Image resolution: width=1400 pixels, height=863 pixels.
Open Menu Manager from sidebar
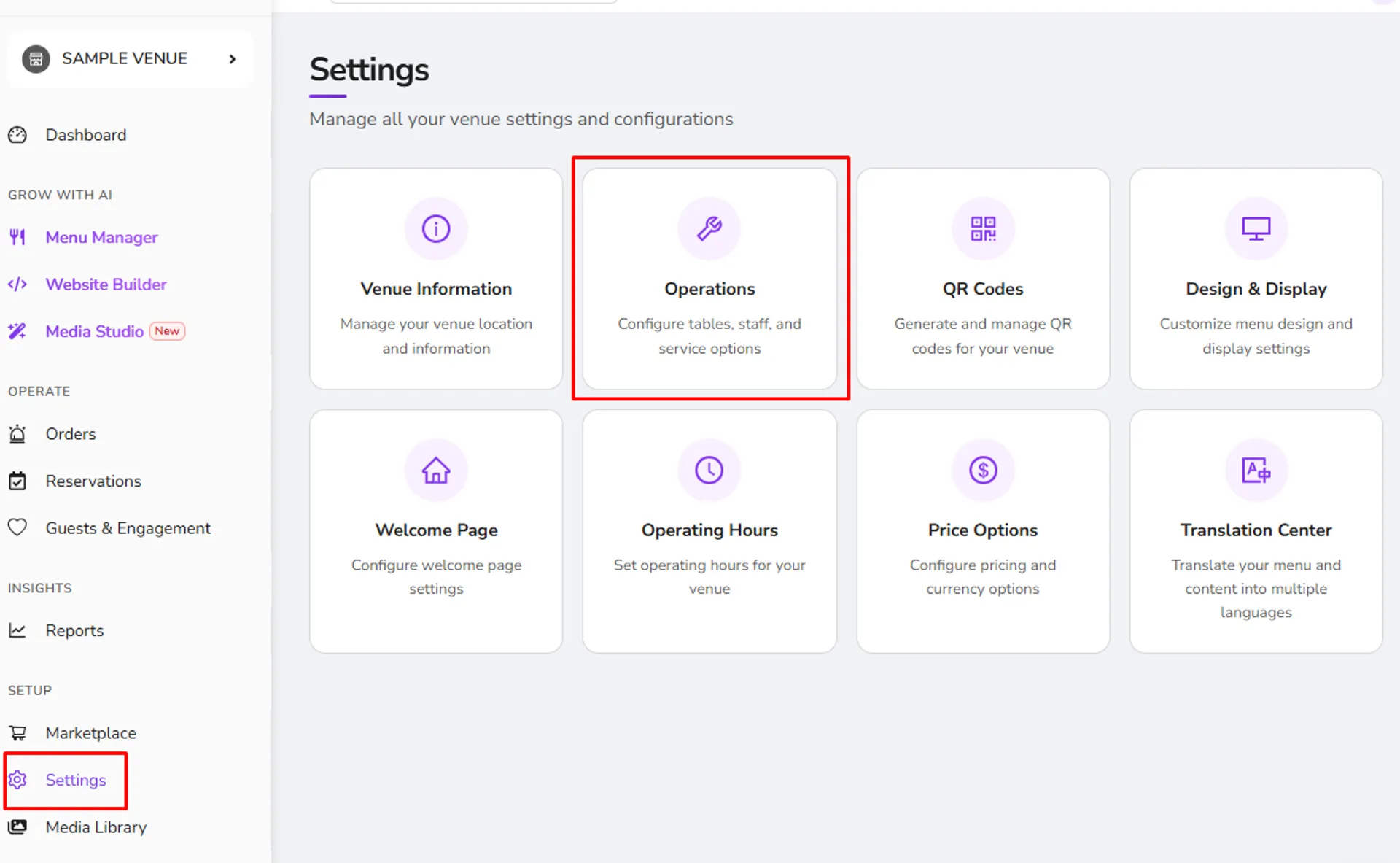tap(101, 237)
